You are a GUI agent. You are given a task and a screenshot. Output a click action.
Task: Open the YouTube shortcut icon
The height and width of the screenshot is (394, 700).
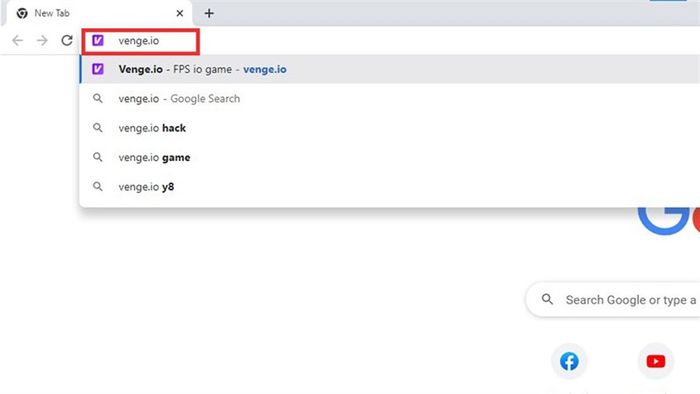tap(656, 361)
